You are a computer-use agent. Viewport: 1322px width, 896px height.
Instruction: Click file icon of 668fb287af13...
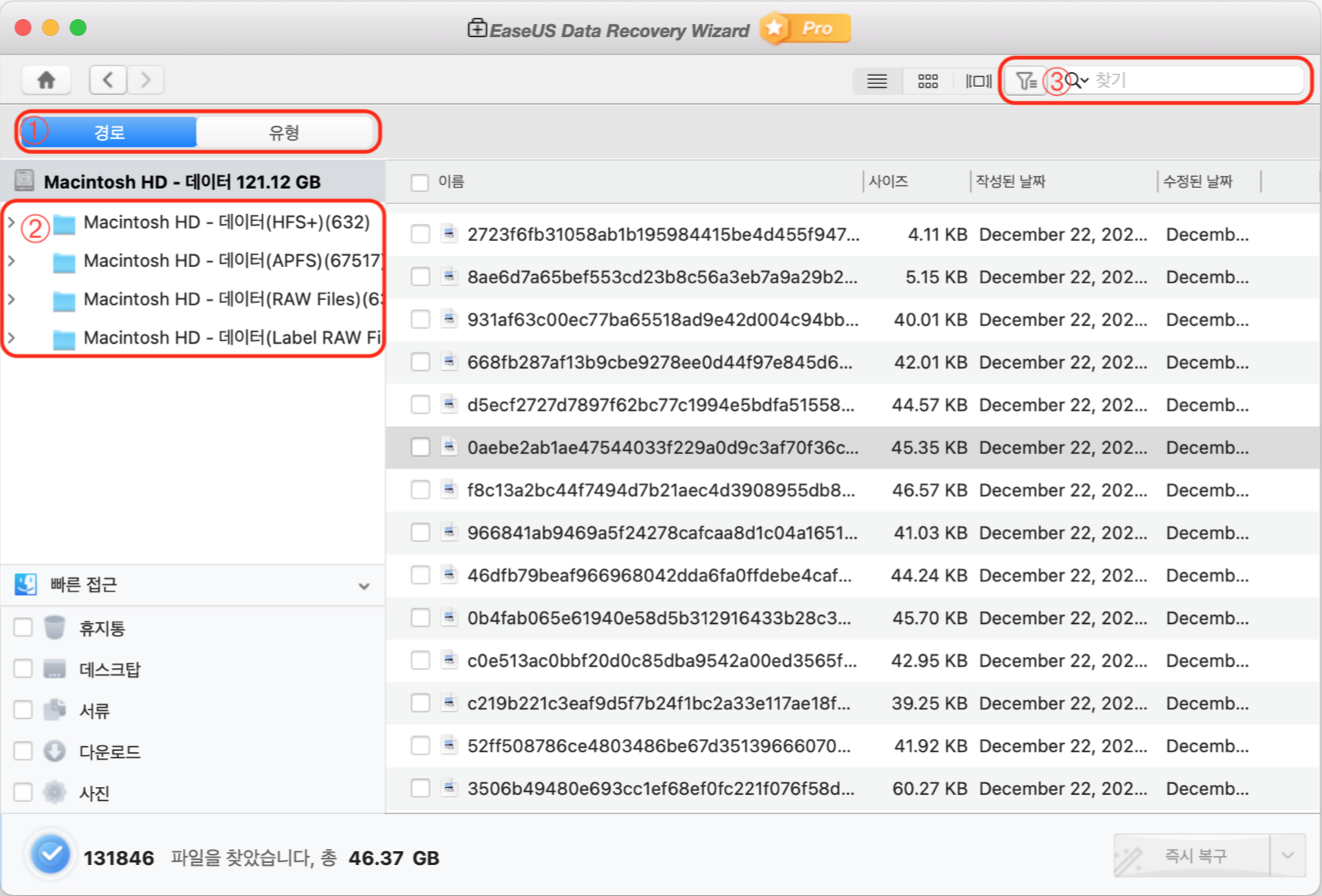pyautogui.click(x=449, y=361)
